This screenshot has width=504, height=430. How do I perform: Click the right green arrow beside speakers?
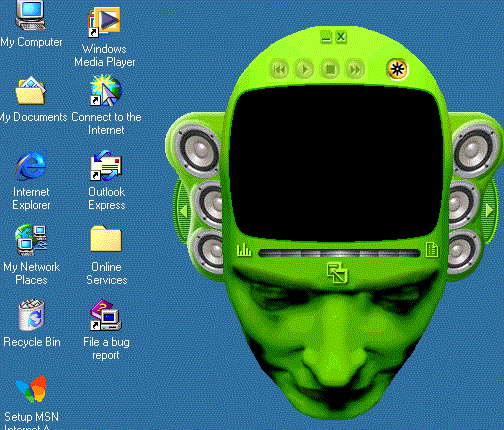click(489, 210)
